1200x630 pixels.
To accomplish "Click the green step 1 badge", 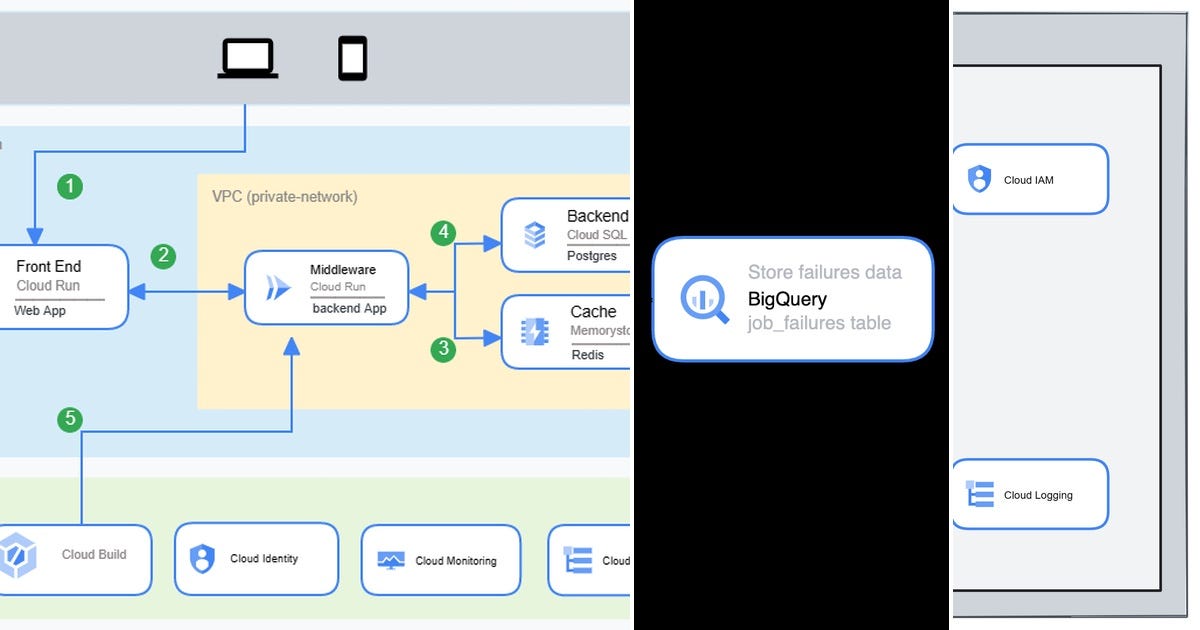I will (68, 186).
